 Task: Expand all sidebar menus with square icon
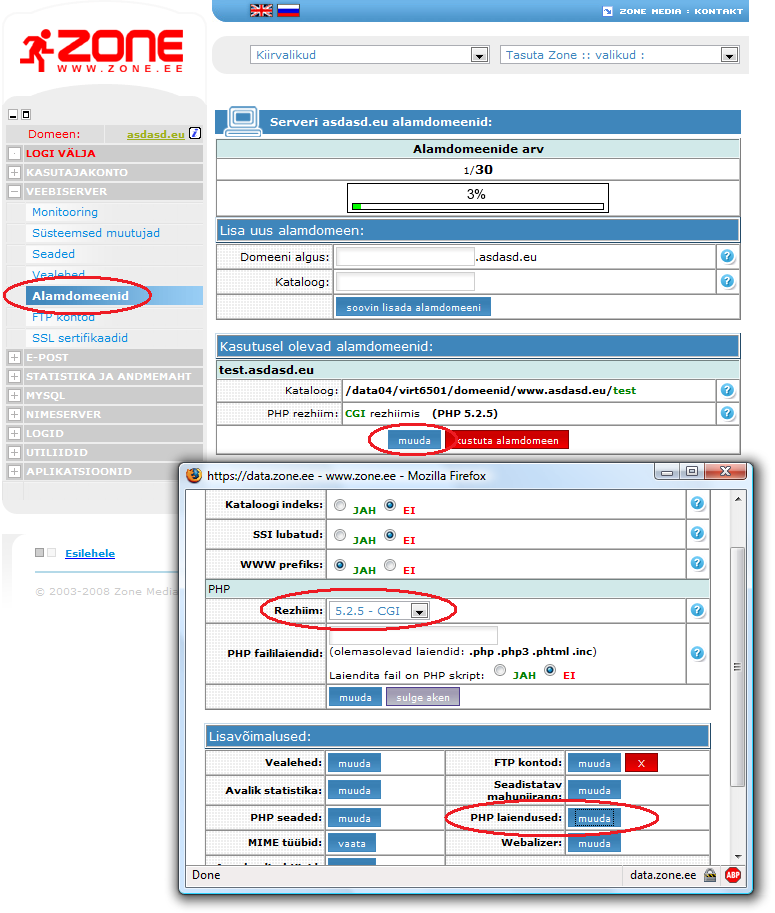tap(26, 115)
